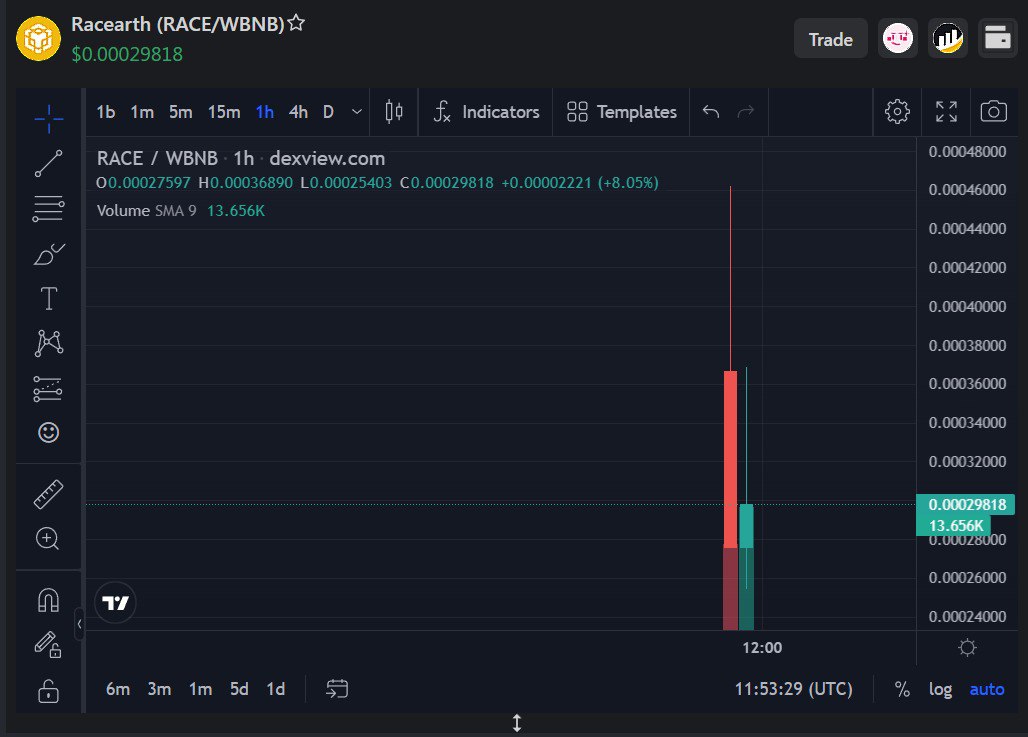The width and height of the screenshot is (1028, 737).
Task: Click the current price label 0.00029818
Action: 966,504
